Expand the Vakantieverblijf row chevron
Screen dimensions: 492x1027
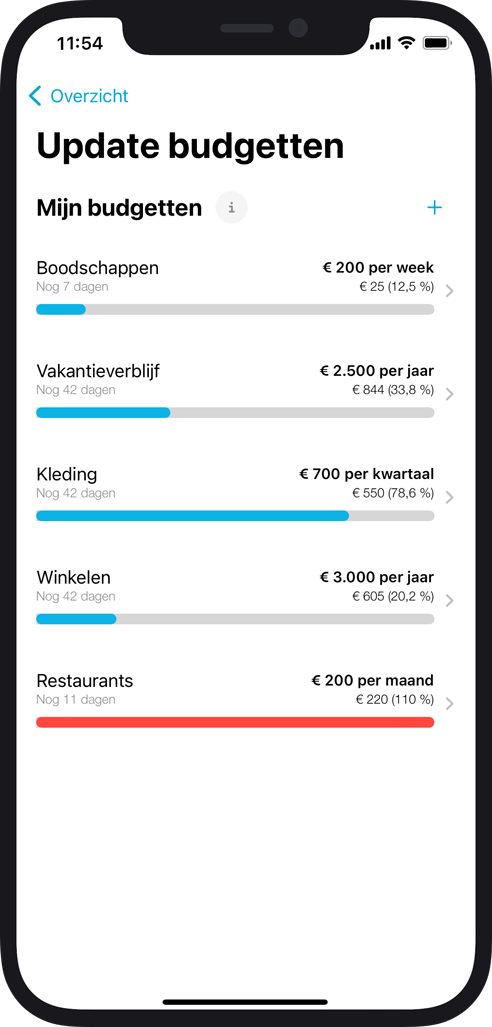click(449, 394)
